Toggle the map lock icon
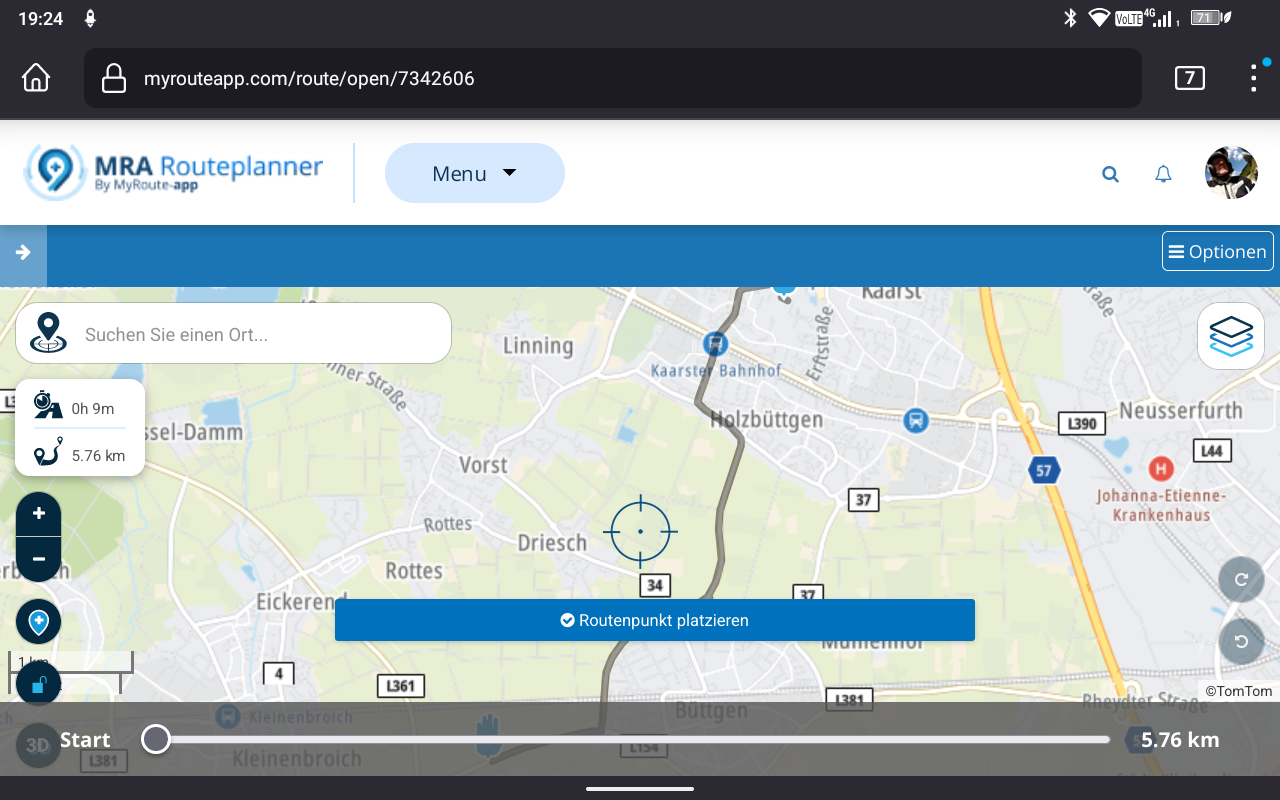1280x800 pixels. (x=39, y=685)
